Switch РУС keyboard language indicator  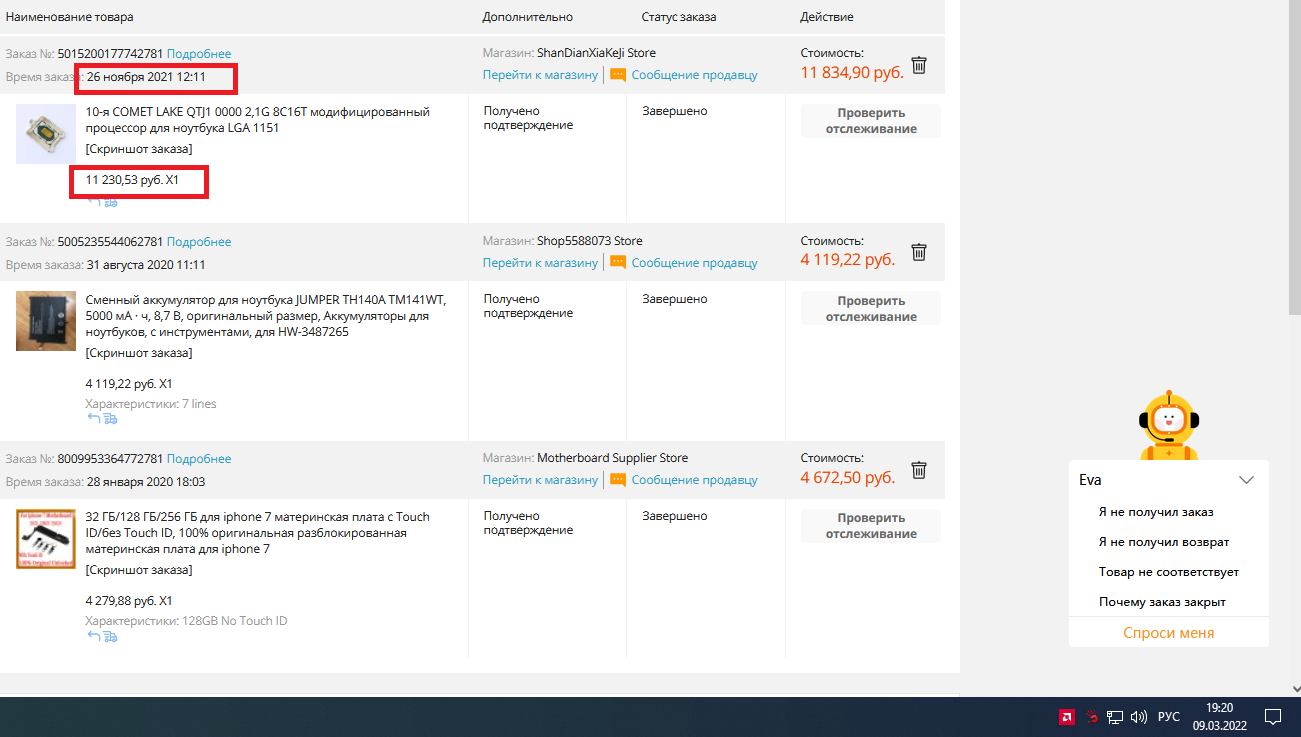1169,717
